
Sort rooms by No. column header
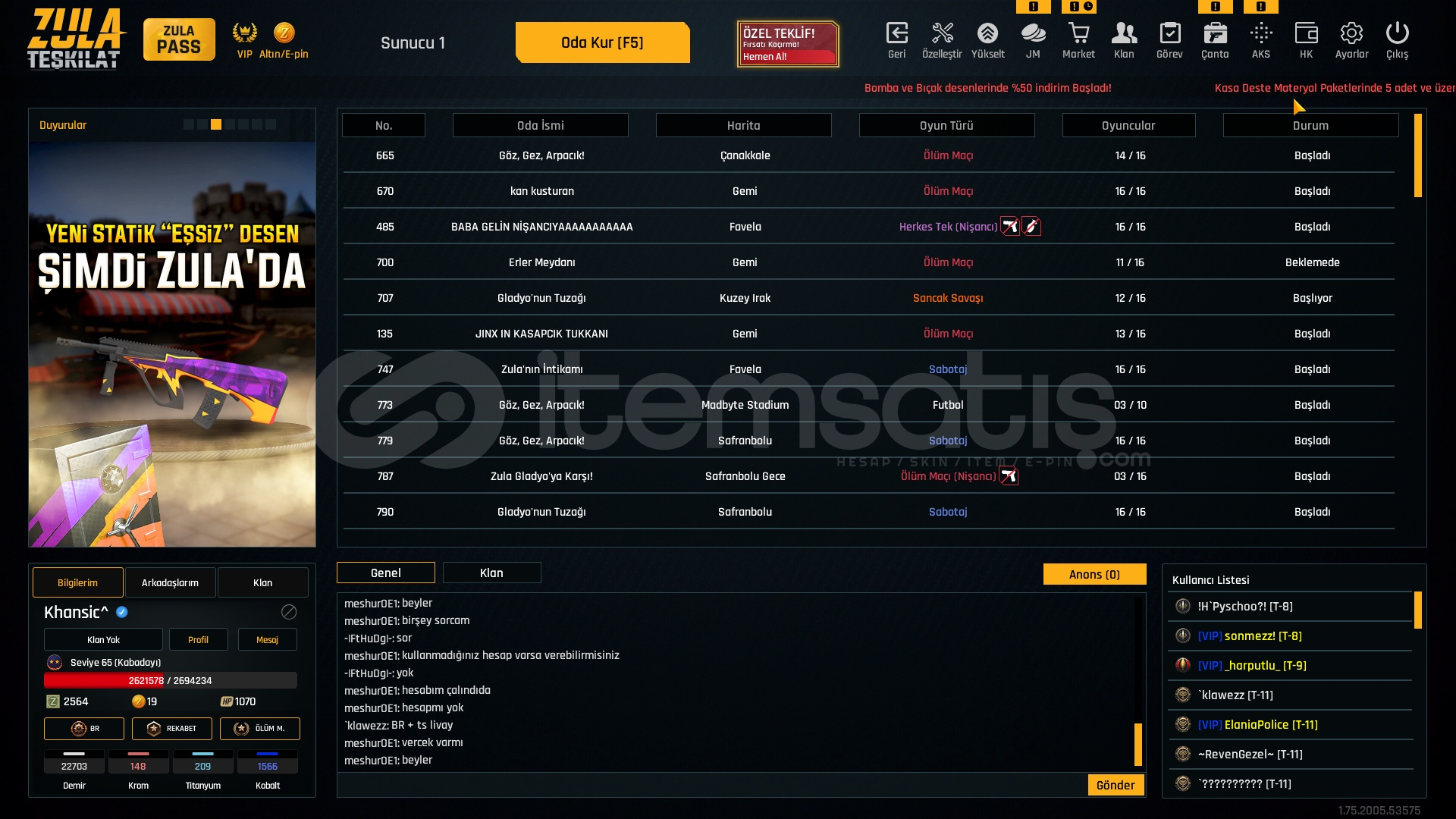384,125
